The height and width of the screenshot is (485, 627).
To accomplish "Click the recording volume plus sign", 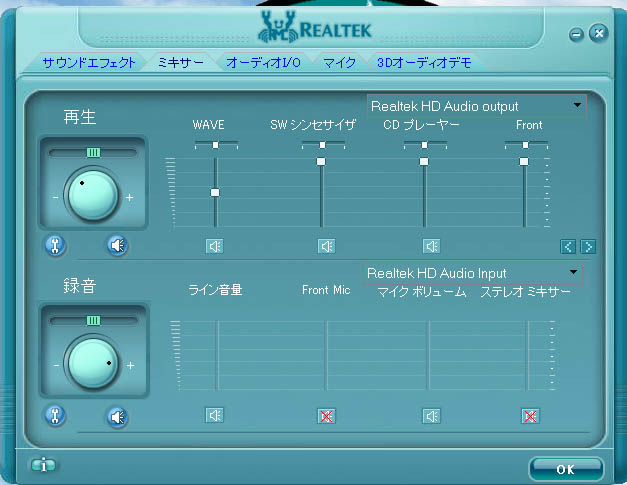I will tap(130, 365).
